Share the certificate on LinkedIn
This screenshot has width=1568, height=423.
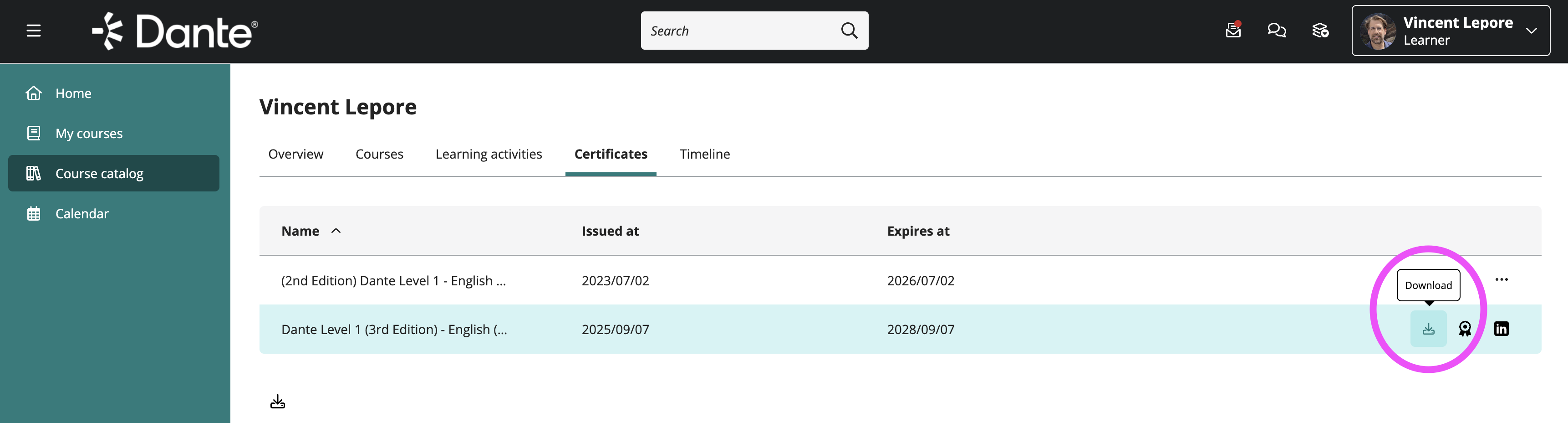tap(1501, 329)
